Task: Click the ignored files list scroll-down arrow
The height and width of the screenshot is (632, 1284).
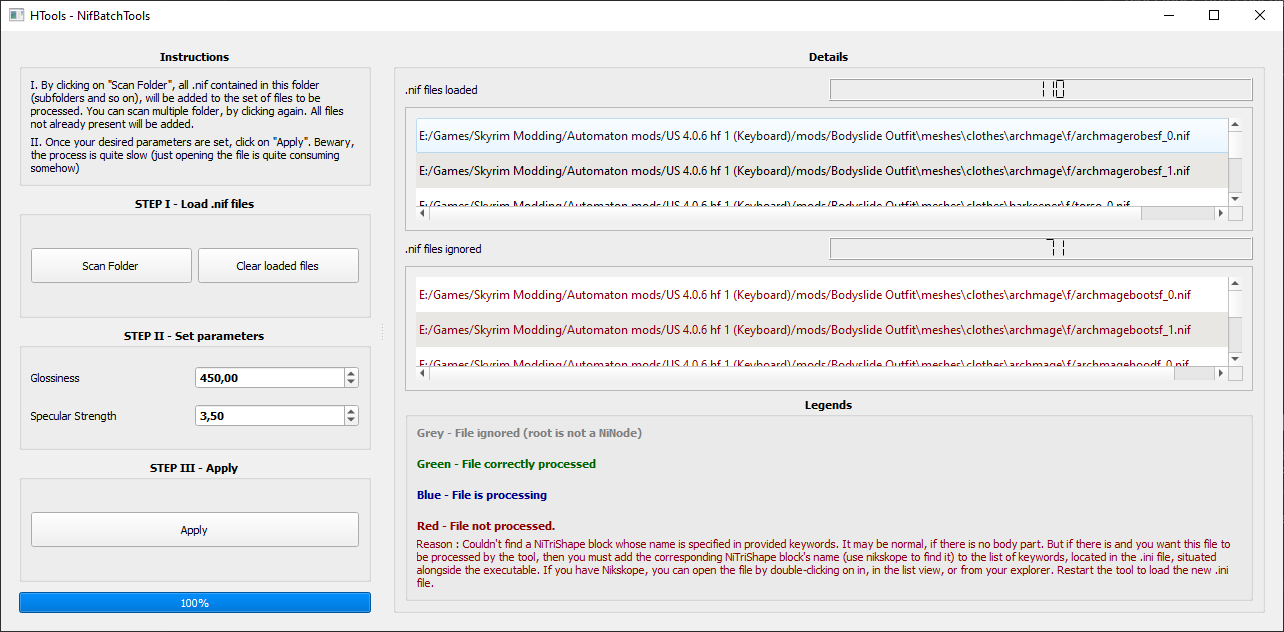Action: (x=1235, y=359)
